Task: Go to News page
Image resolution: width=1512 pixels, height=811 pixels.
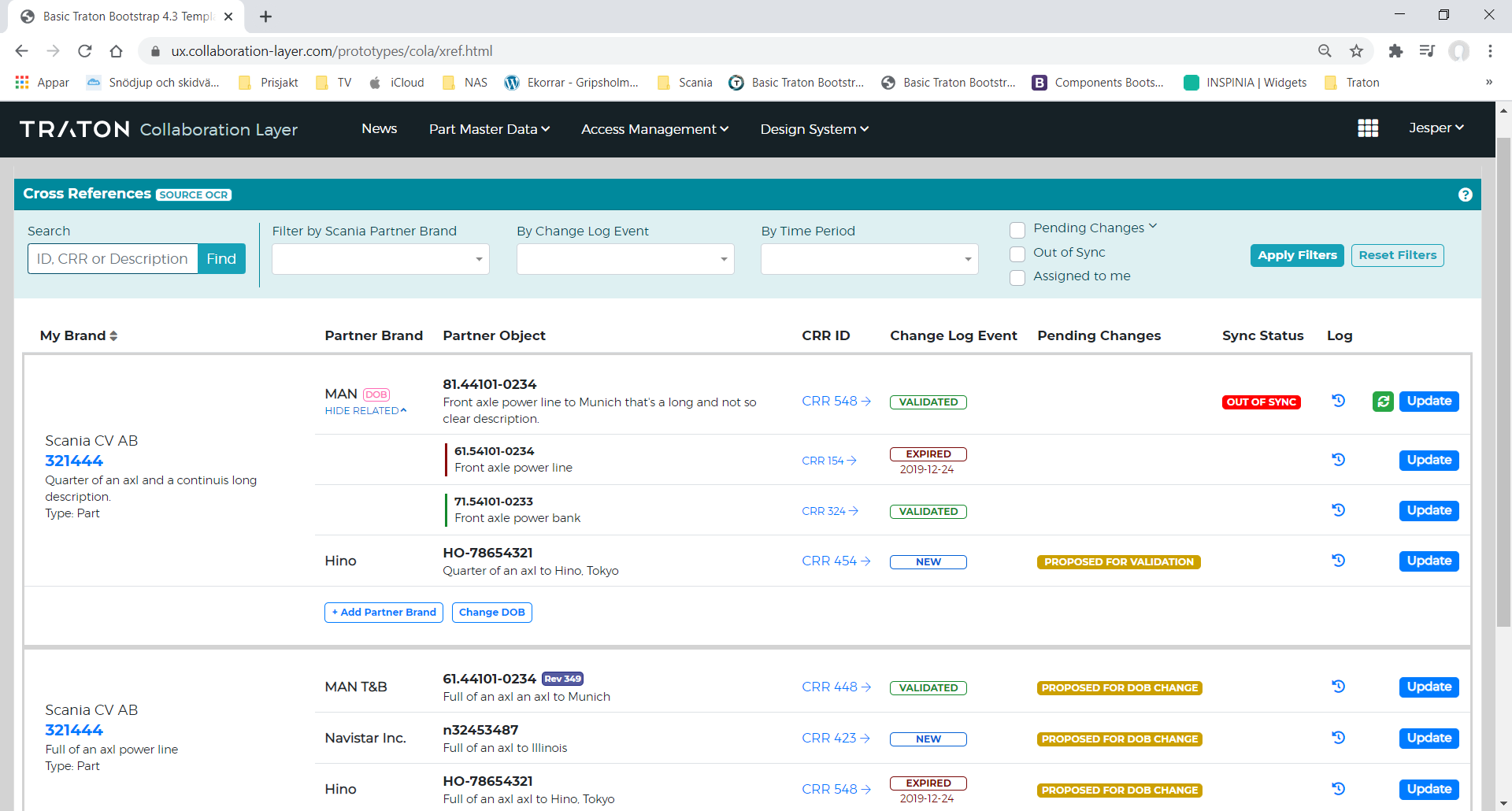Action: click(x=379, y=128)
